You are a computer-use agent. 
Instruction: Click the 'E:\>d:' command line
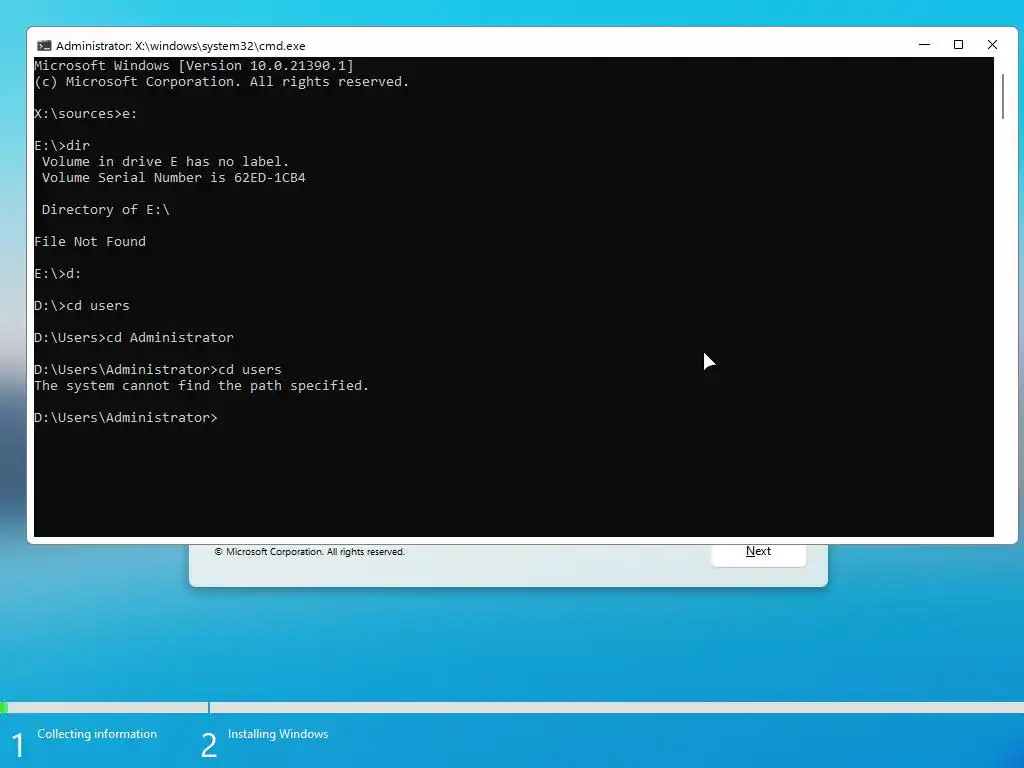(x=57, y=274)
